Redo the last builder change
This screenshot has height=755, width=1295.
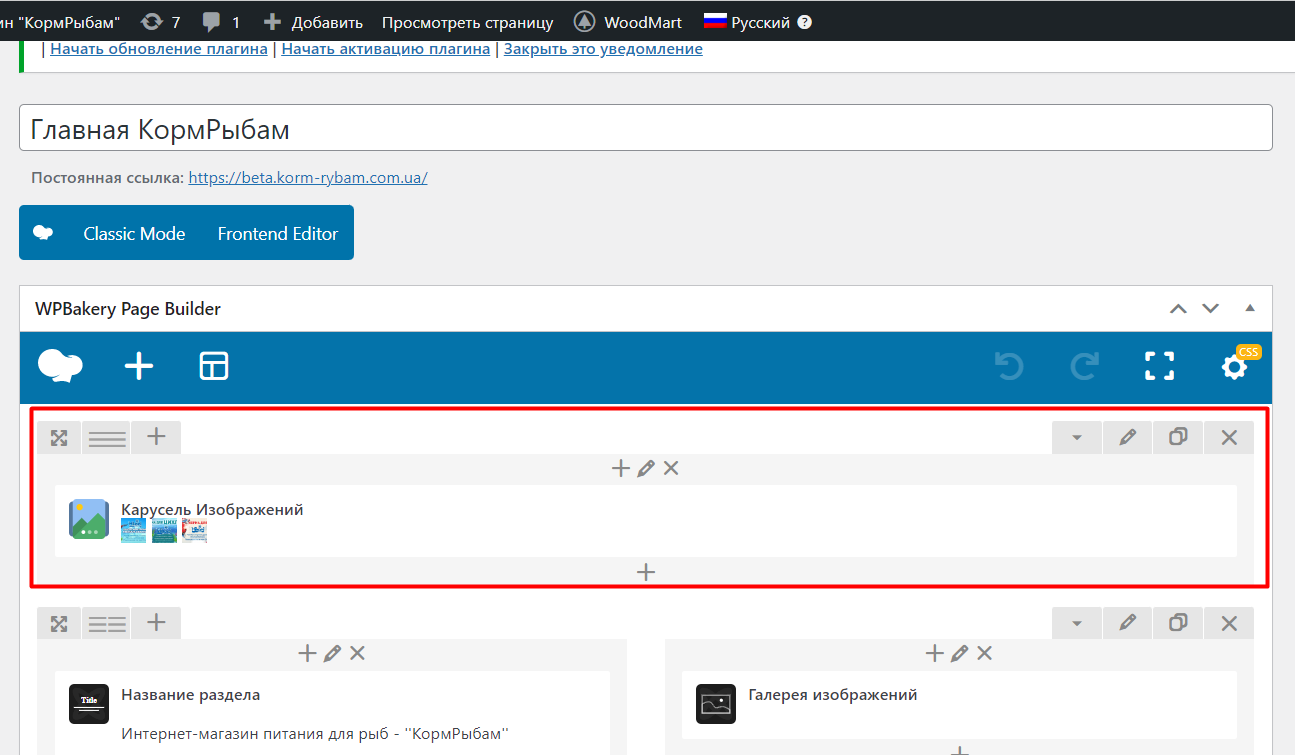point(1084,367)
